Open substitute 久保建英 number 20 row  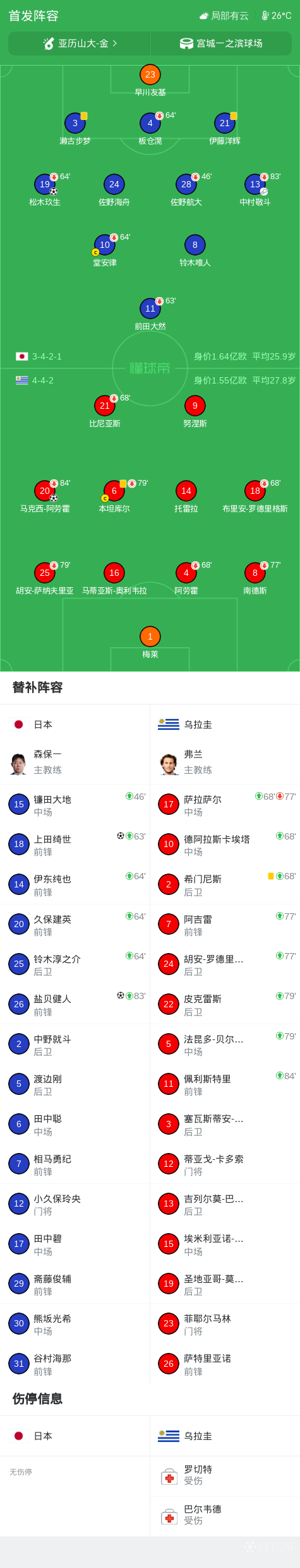tap(75, 925)
